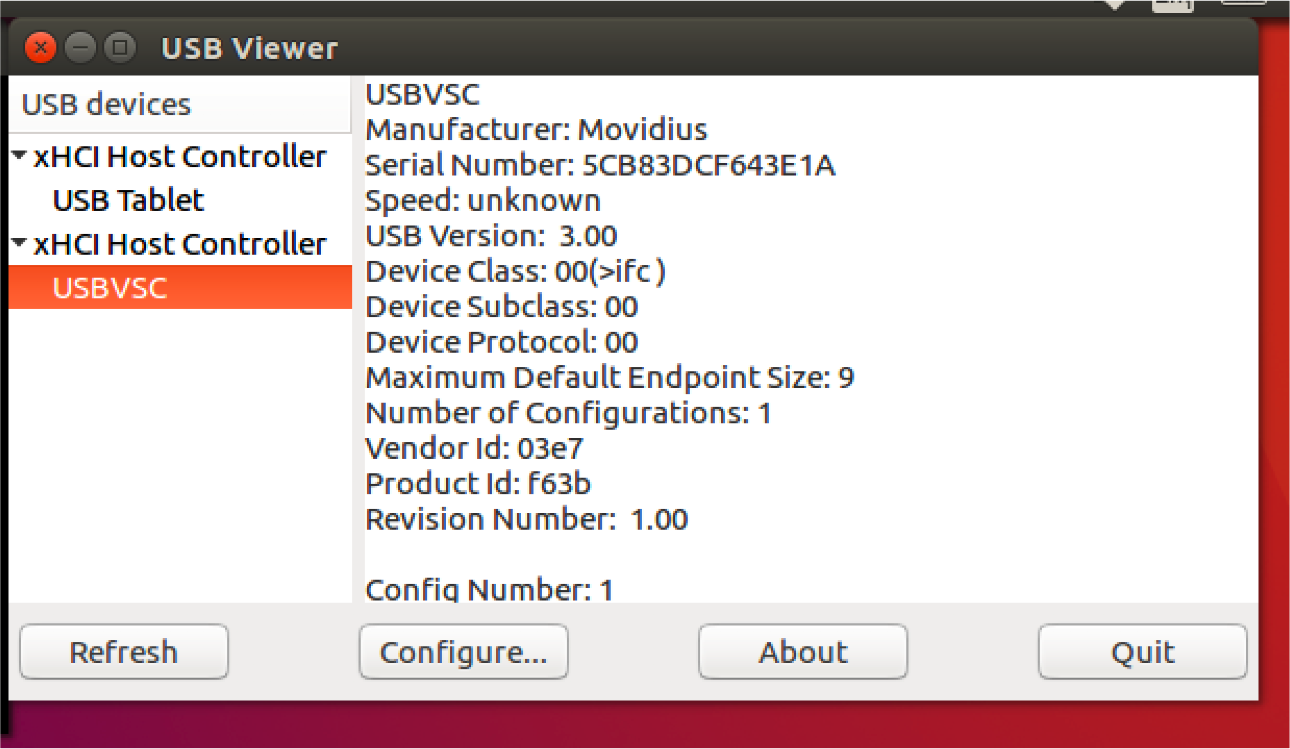Collapse the first xHCI Host Controller arrow

20,157
